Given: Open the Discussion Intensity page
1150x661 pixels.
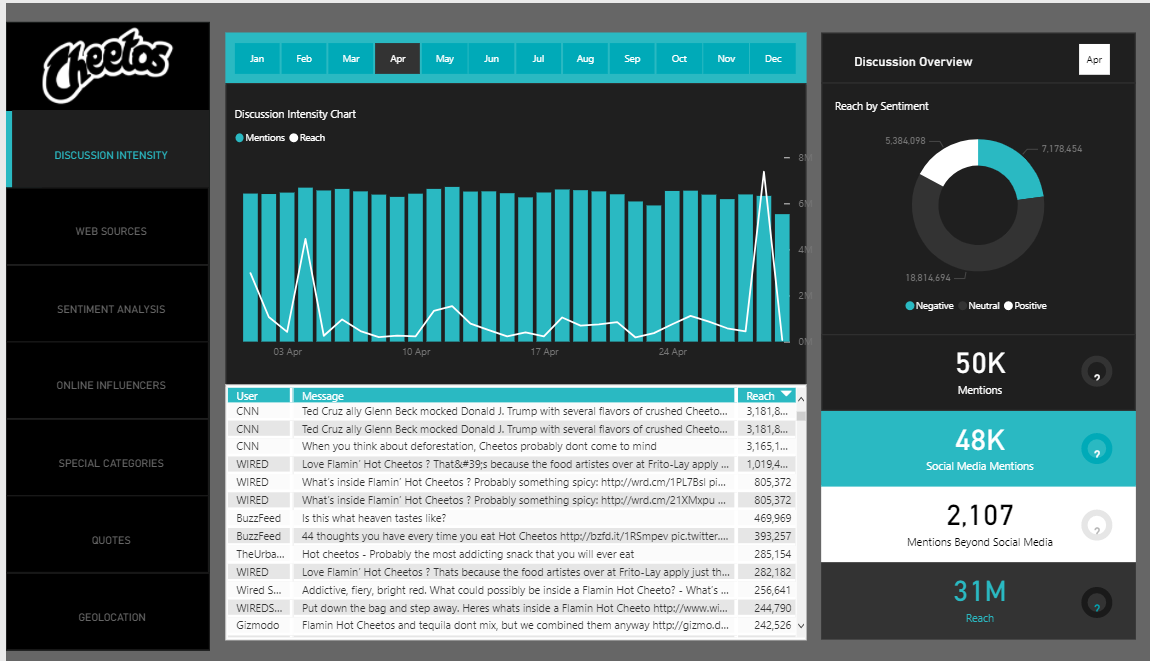Looking at the screenshot, I should [x=109, y=150].
